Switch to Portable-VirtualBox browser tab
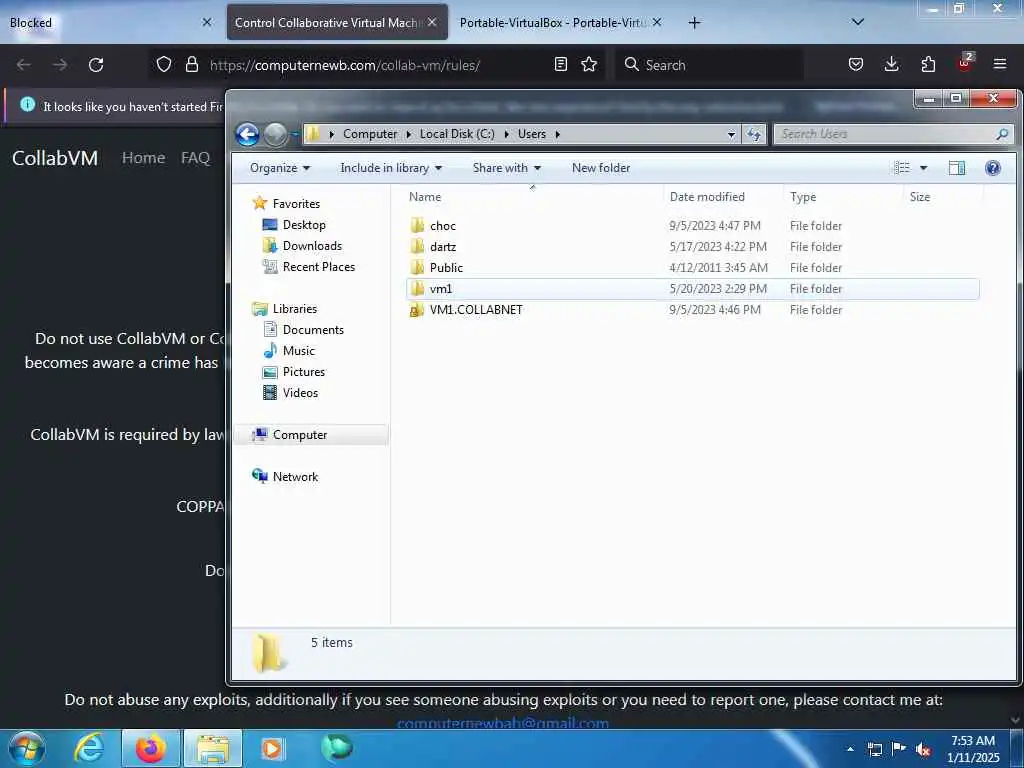The image size is (1024, 768). [560, 22]
